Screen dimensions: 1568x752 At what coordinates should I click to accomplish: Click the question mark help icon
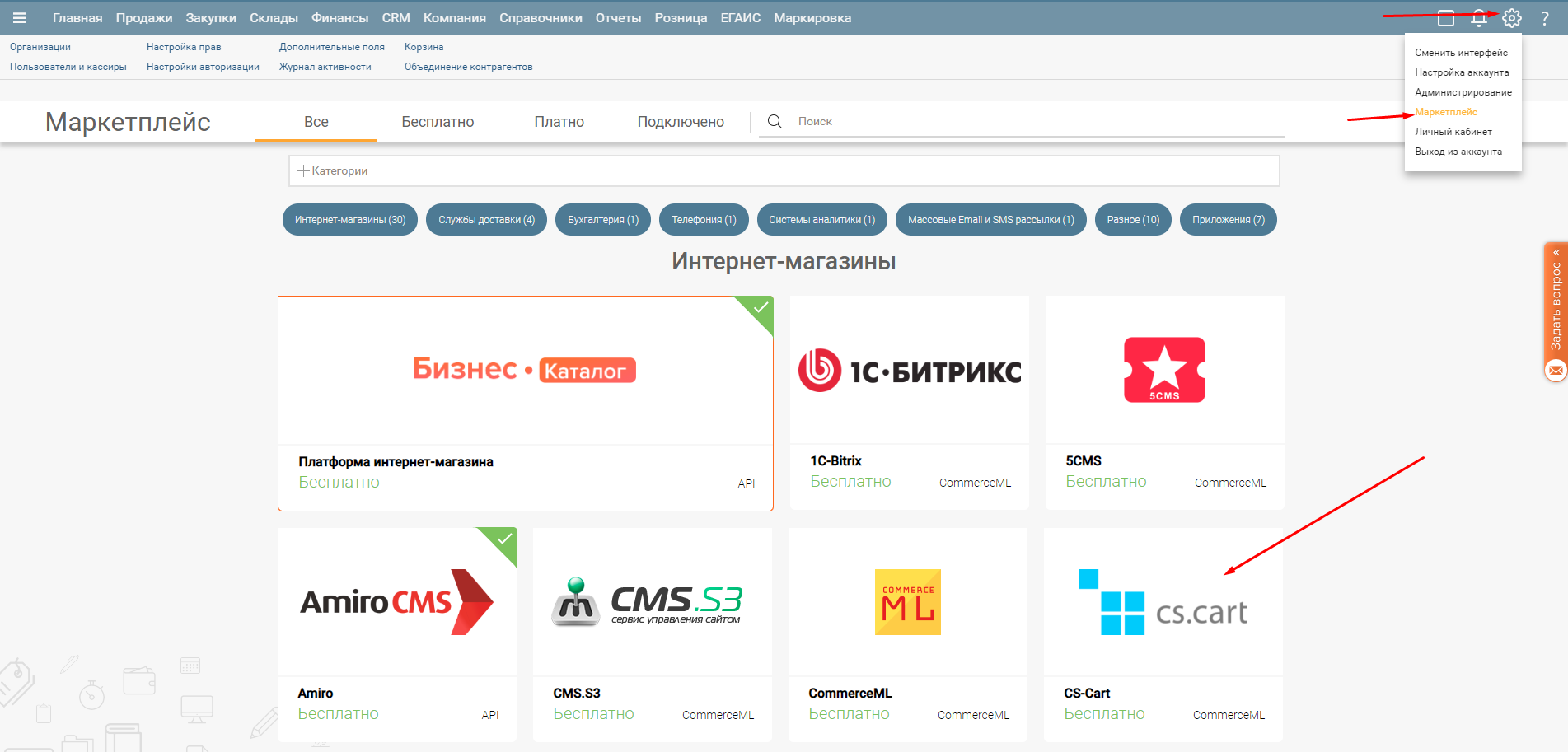coord(1545,18)
